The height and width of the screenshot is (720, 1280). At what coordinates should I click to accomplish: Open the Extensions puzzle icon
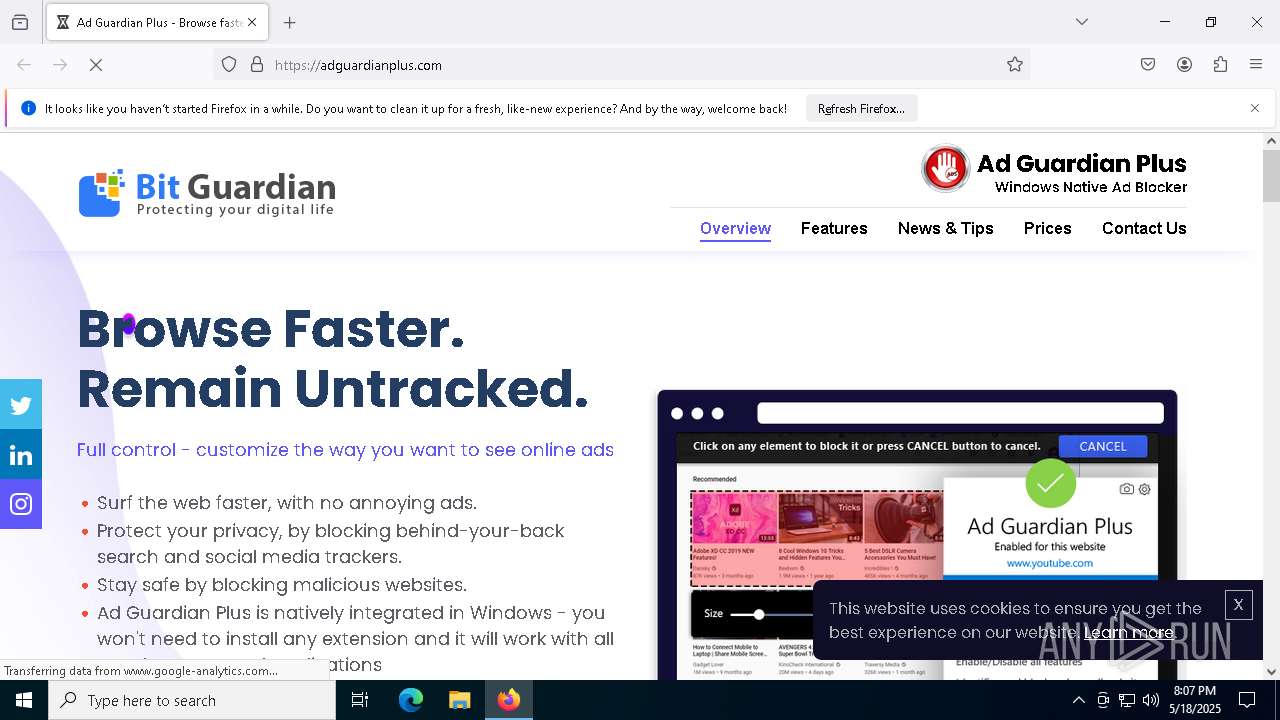1220,65
